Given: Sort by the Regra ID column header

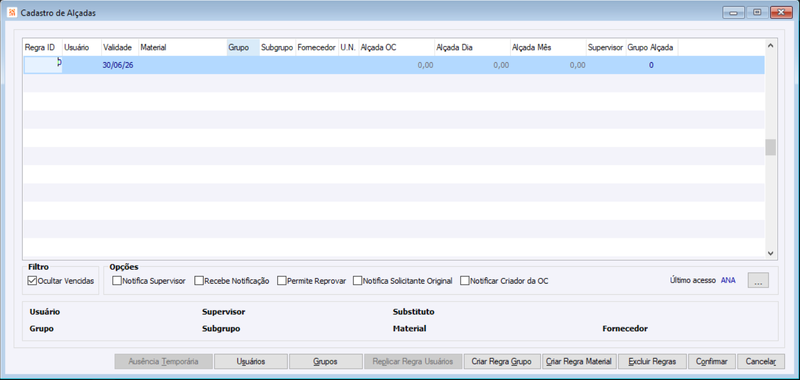Looking at the screenshot, I should click(x=43, y=47).
